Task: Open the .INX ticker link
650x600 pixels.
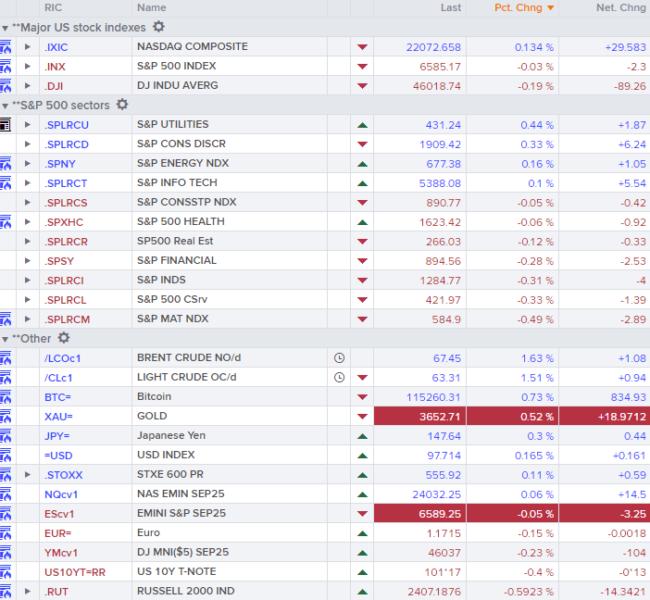Action: click(55, 66)
